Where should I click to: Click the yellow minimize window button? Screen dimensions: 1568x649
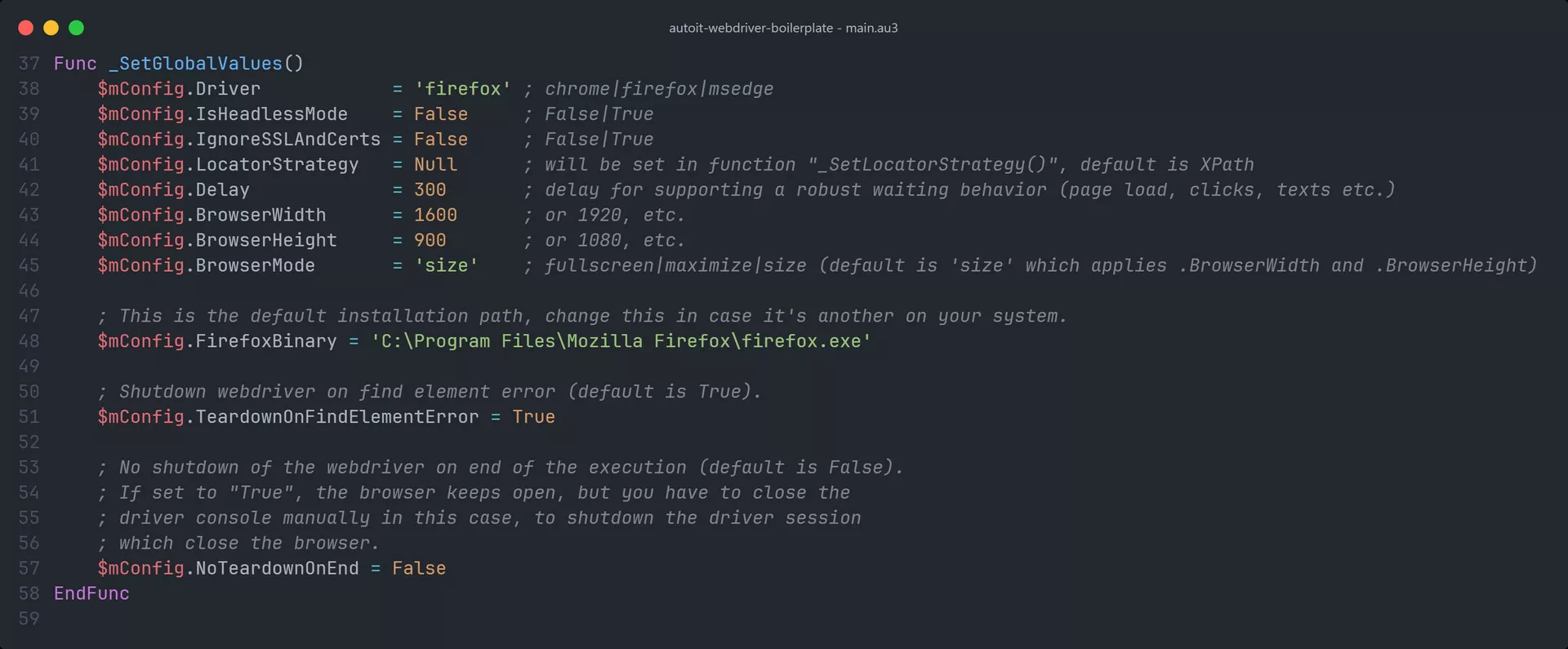[51, 28]
